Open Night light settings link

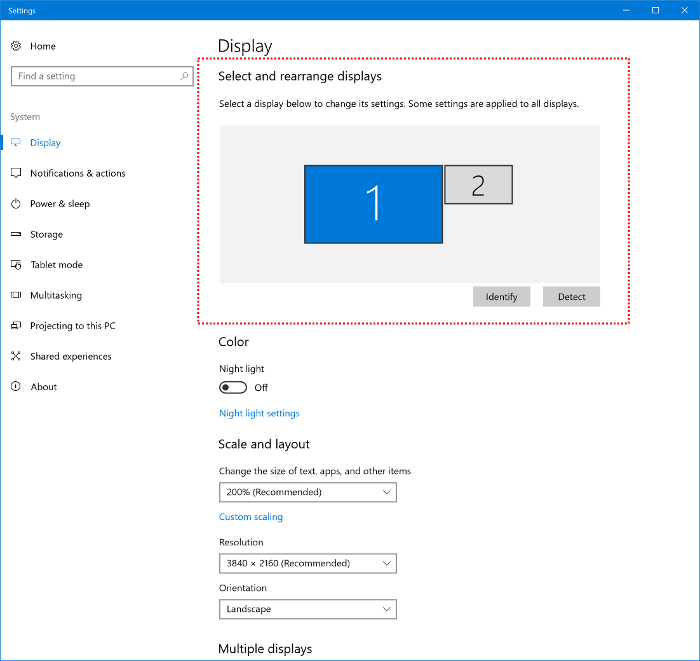(259, 413)
